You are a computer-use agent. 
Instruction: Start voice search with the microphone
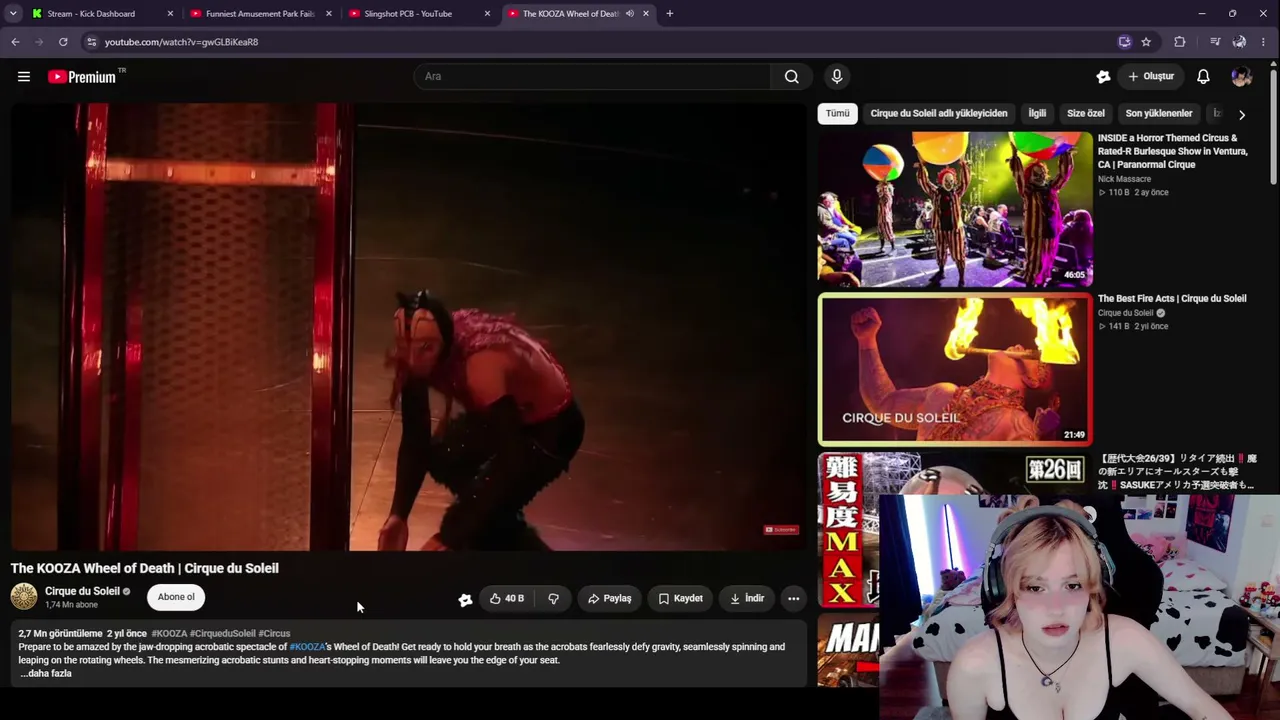(x=837, y=76)
